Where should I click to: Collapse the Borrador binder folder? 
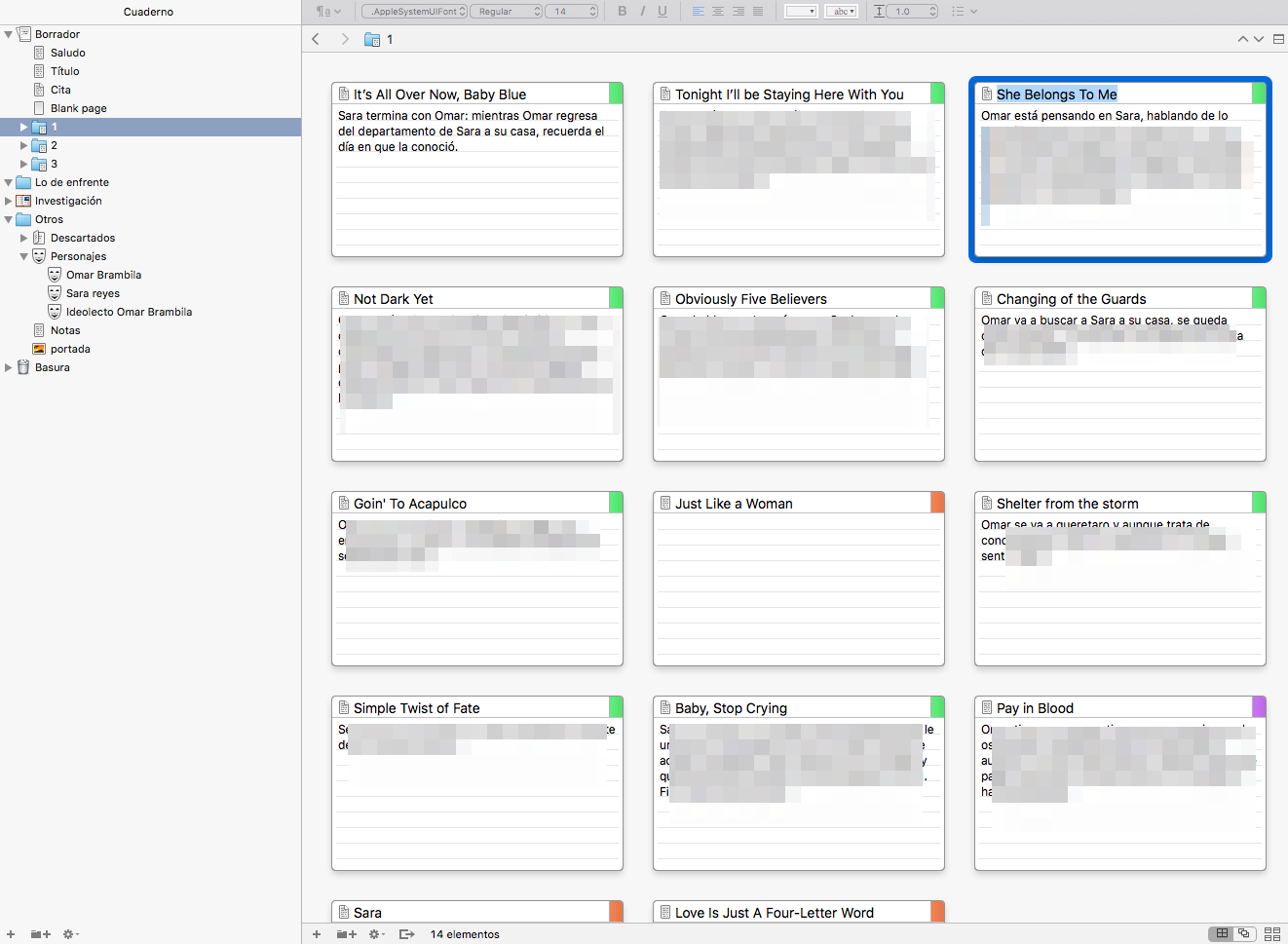pos(9,34)
